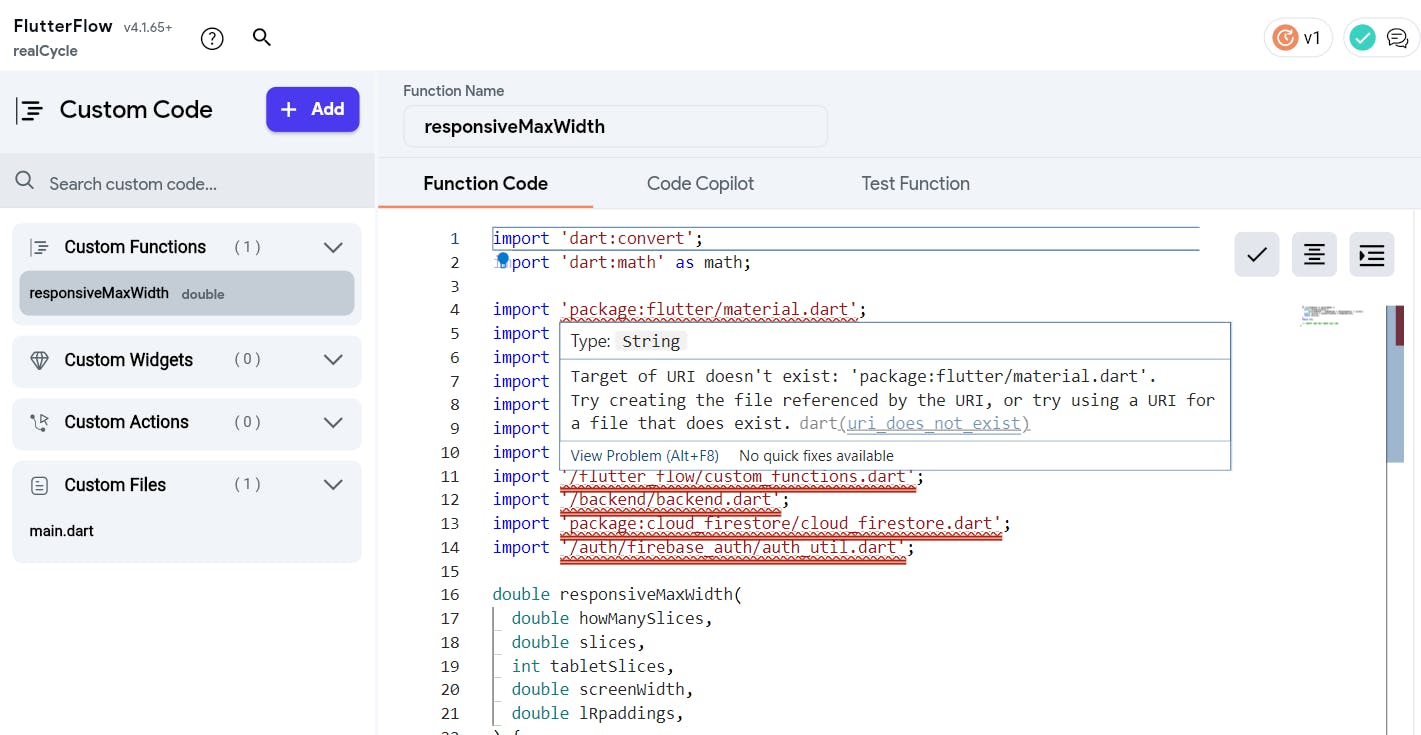1421x735 pixels.
Task: Click the center align format code icon
Action: [1314, 254]
